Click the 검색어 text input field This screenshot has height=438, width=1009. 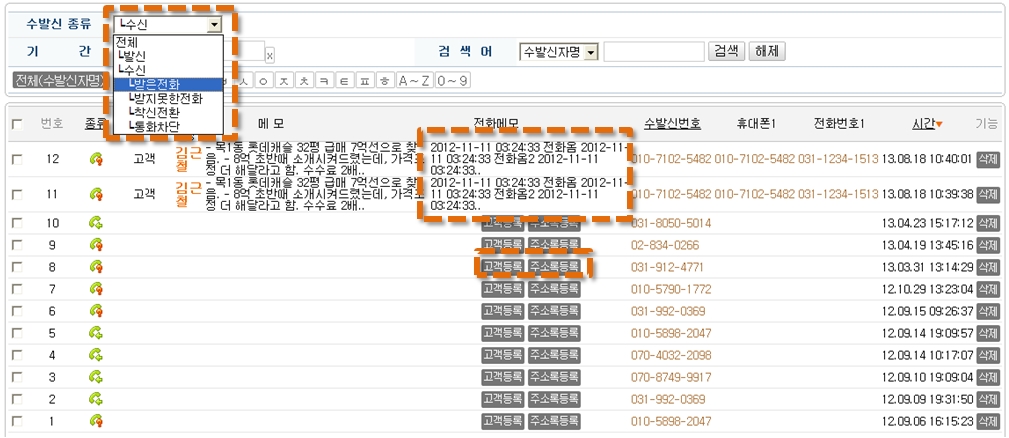point(653,52)
